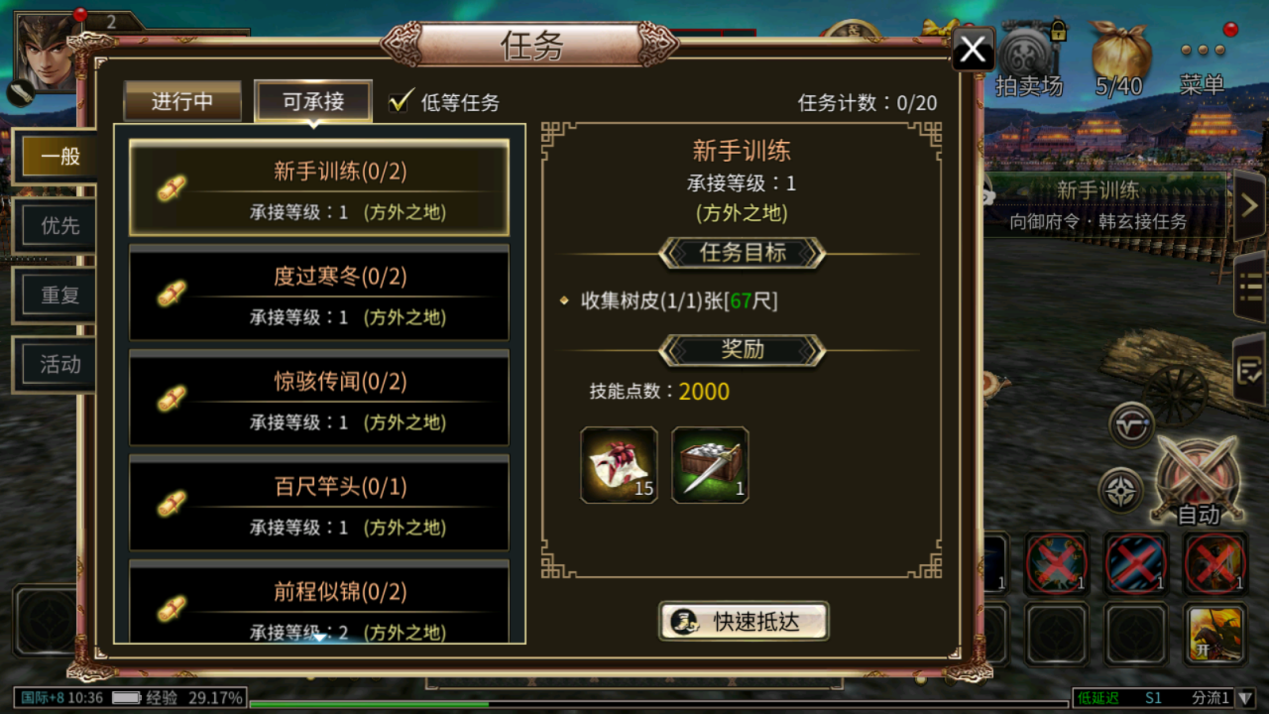This screenshot has width=1269, height=714.
Task: Click the 快速抵达 button
Action: pyautogui.click(x=743, y=621)
